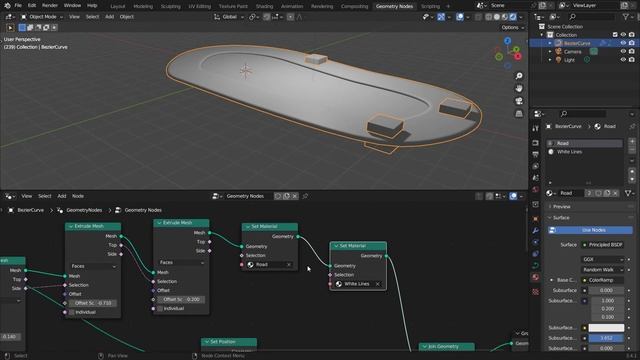The width and height of the screenshot is (640, 360).
Task: Toggle proportional editing in viewport header
Action: (290, 17)
